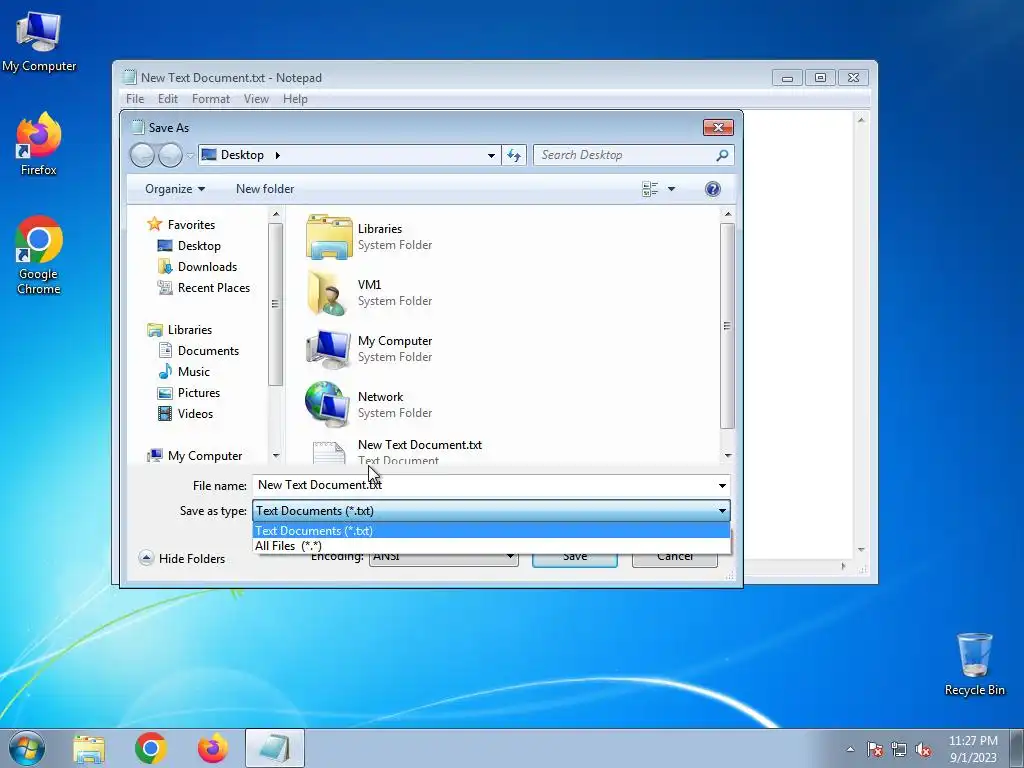Viewport: 1024px width, 768px height.
Task: Open the Notepad Edit menu
Action: pos(168,99)
